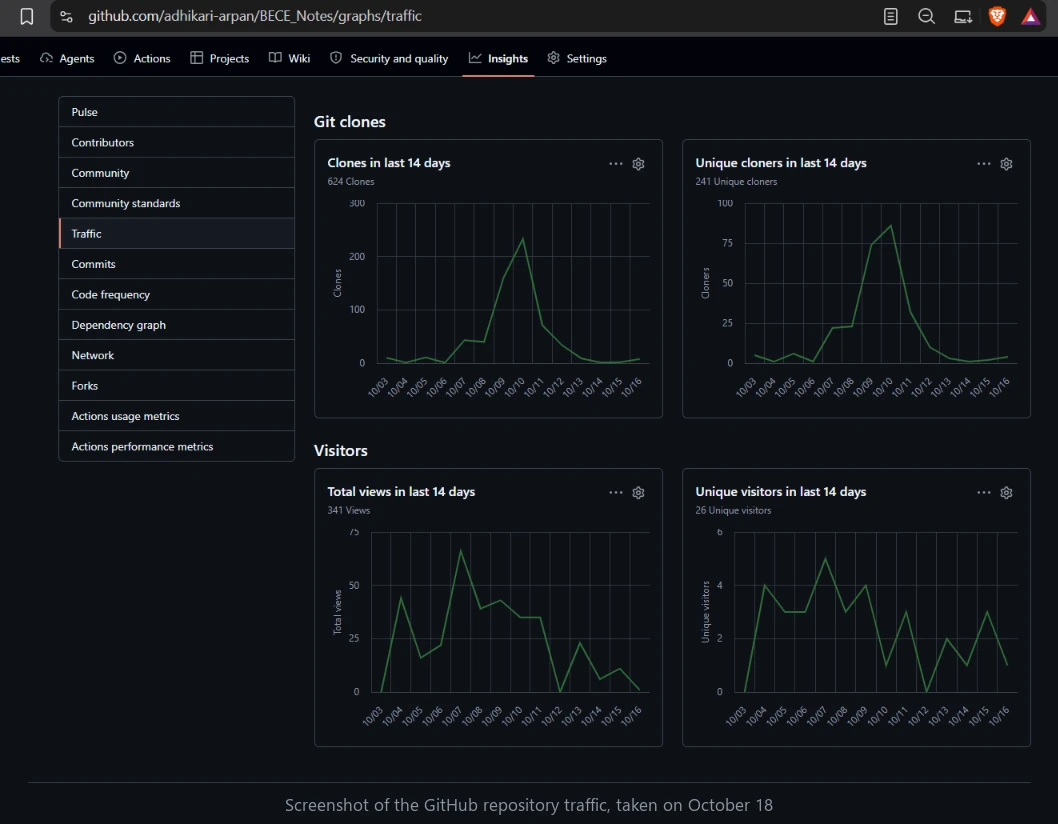Image resolution: width=1058 pixels, height=824 pixels.
Task: Click the Actions play-circle icon
Action: click(120, 58)
